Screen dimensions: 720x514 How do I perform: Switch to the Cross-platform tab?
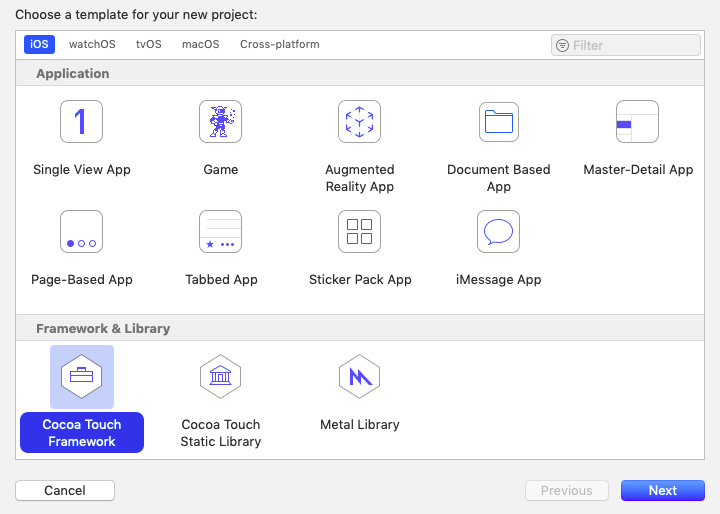click(280, 45)
